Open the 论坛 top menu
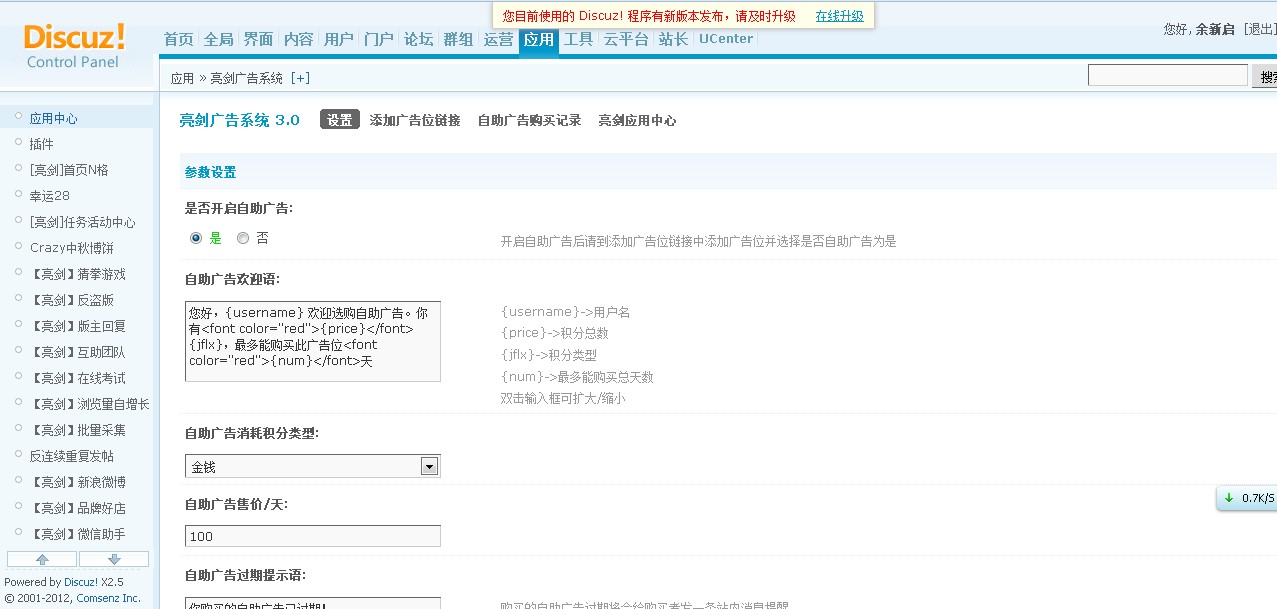The image size is (1277, 609). coord(419,39)
